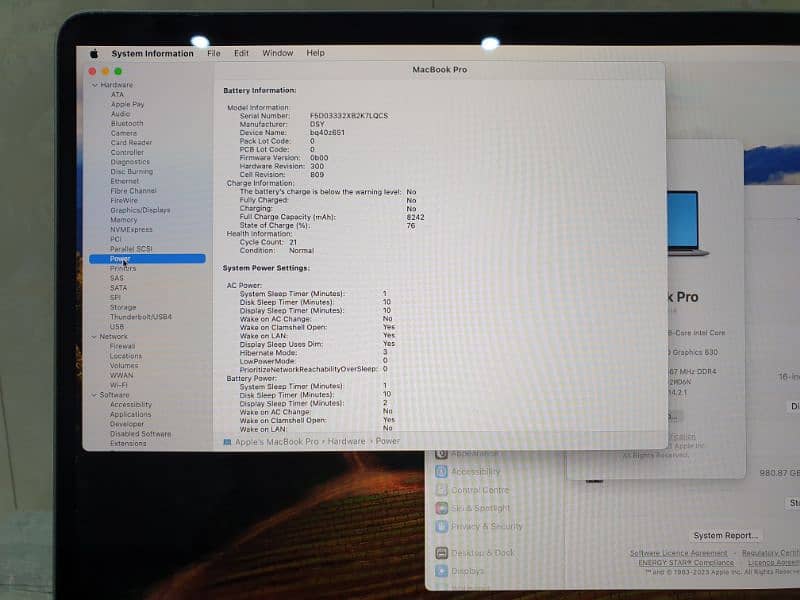Select Disabled Software under Software
This screenshot has height=600, width=800.
point(141,434)
